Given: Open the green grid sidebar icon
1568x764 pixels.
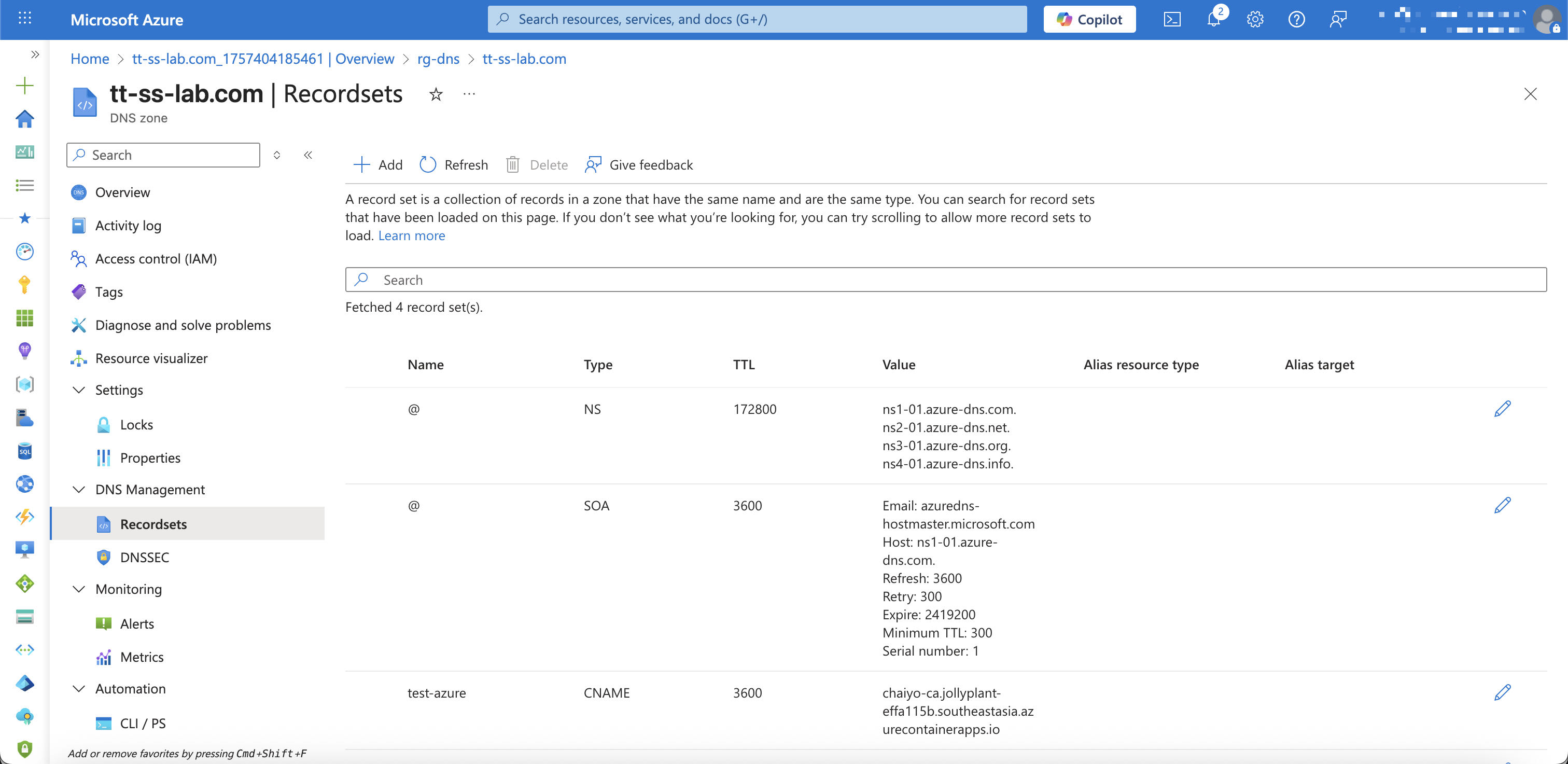Looking at the screenshot, I should coord(24,318).
